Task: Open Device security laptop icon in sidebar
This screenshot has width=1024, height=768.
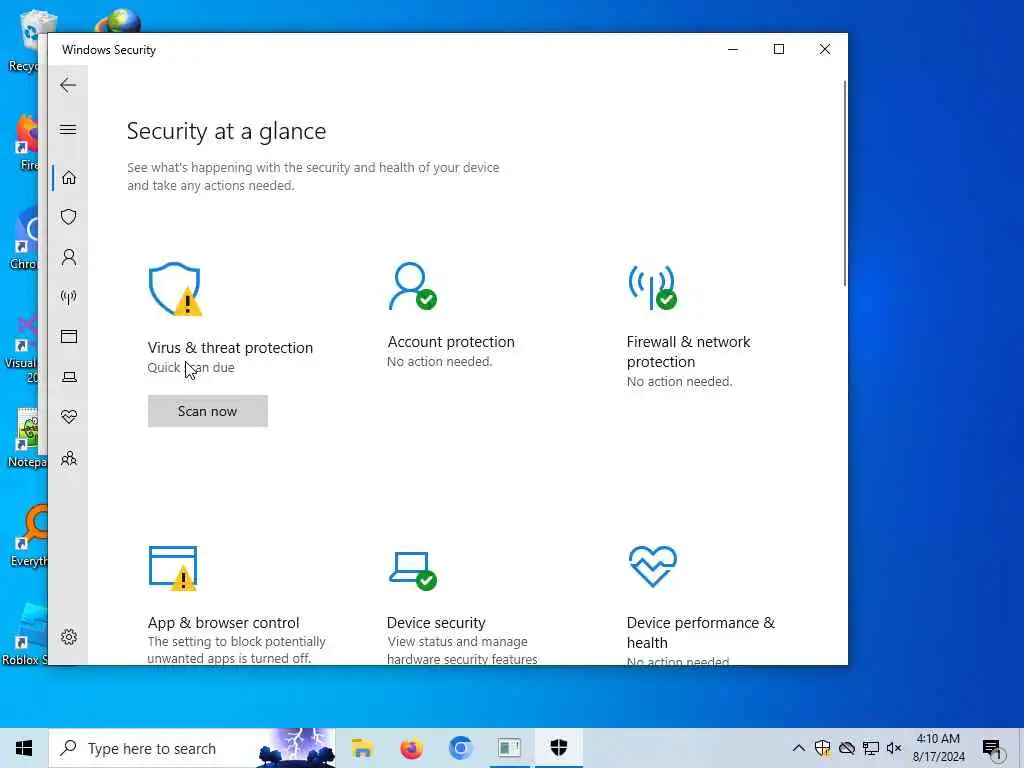Action: click(x=69, y=377)
